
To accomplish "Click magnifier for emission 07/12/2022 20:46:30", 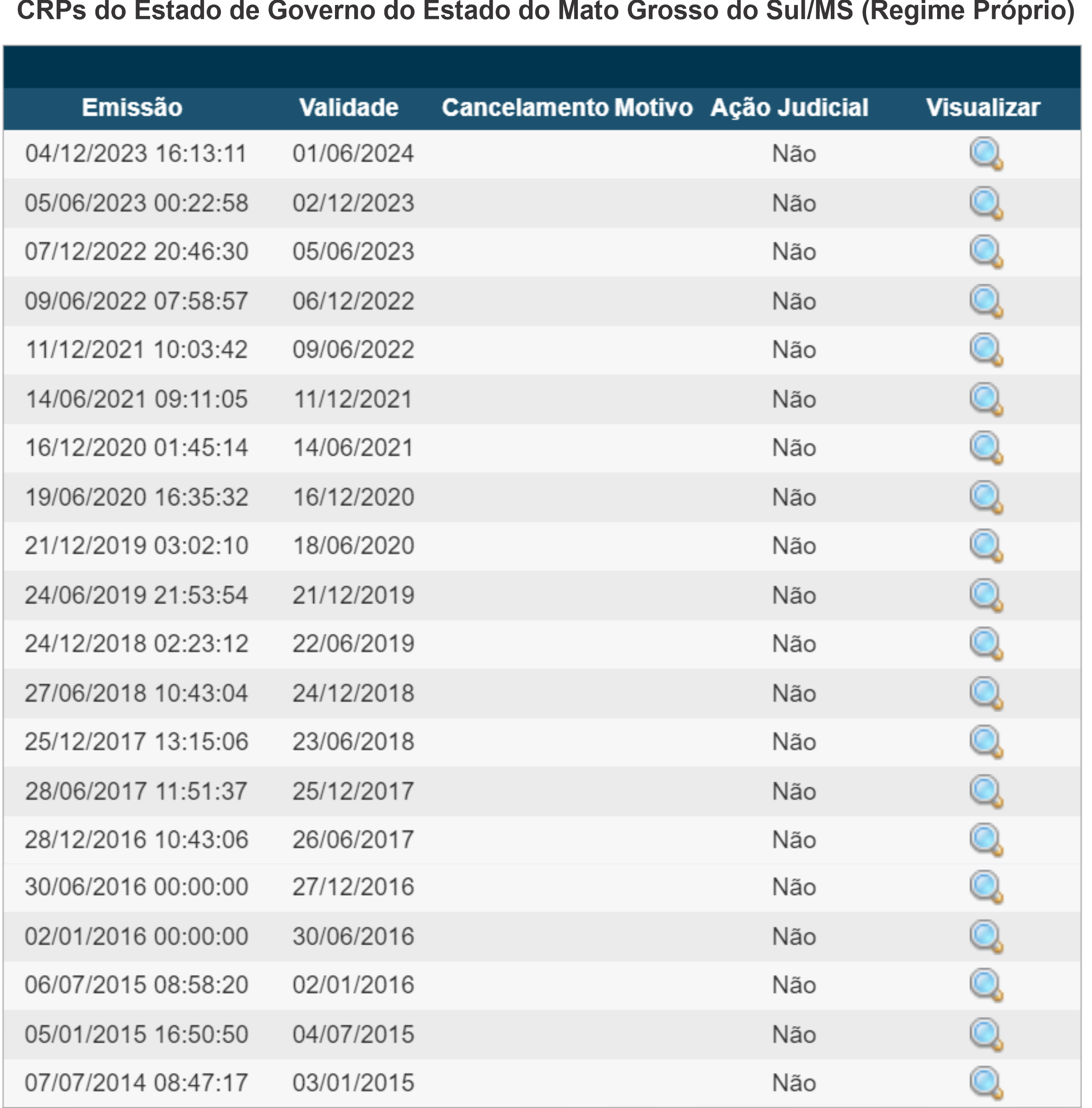I will [x=986, y=252].
